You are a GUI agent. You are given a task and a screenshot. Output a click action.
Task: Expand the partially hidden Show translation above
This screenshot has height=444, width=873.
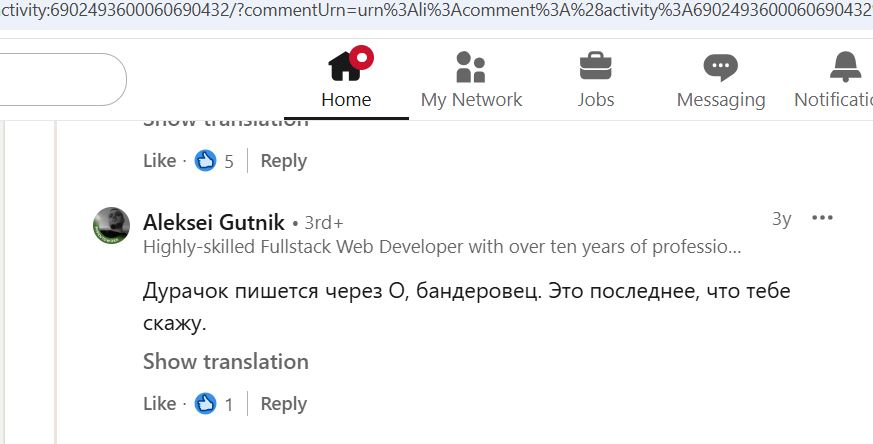click(225, 122)
